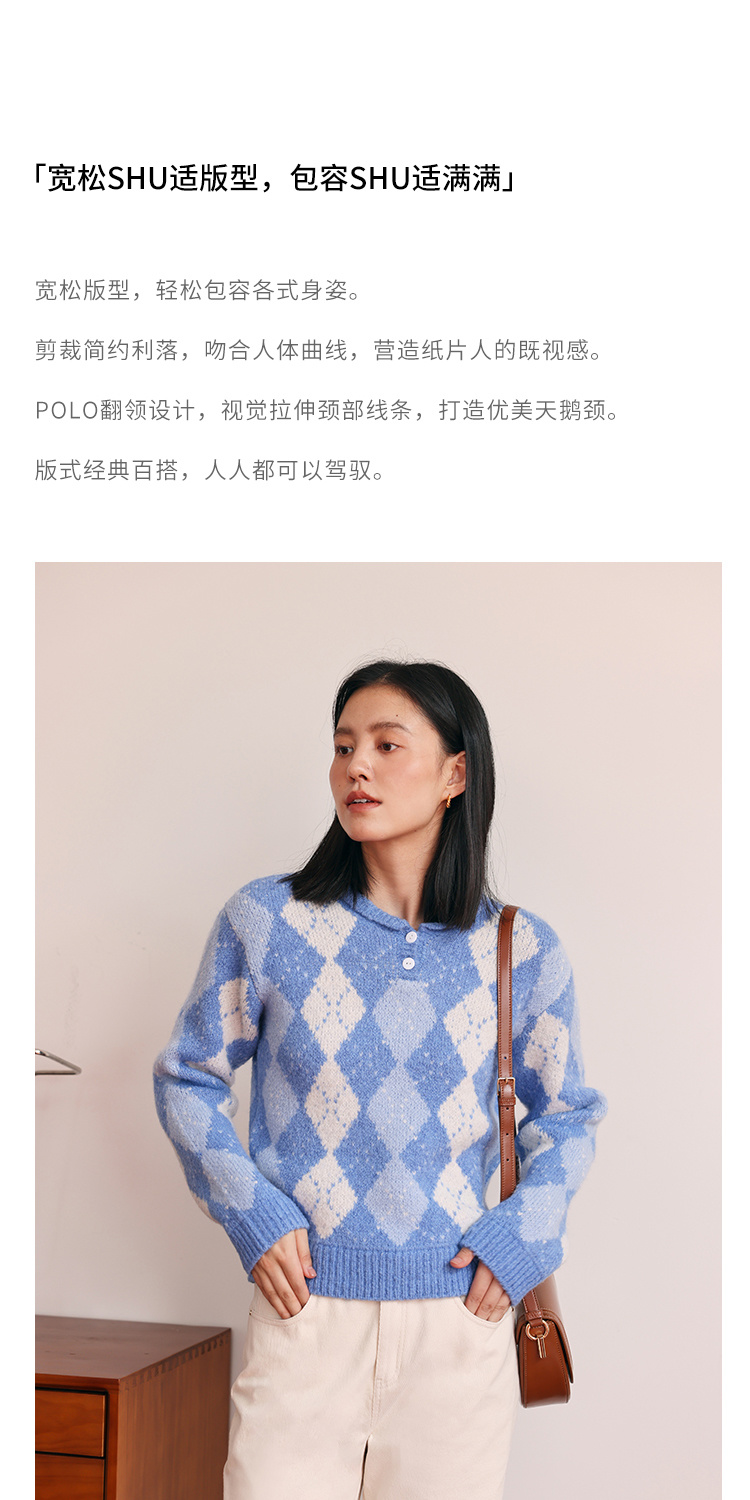
Task: Click the cream white trousers
Action: pos(370,1395)
